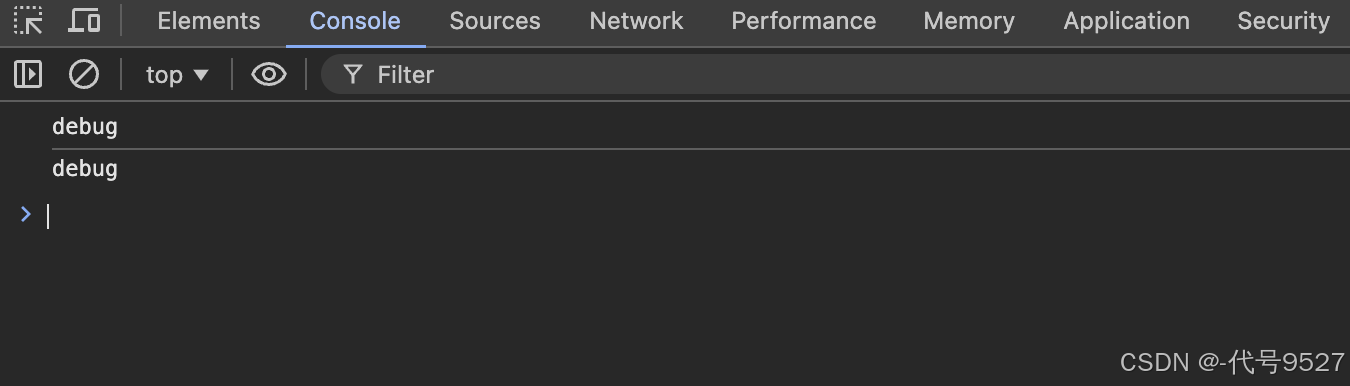Open the Performance tab
This screenshot has height=386, width=1350.
point(803,21)
